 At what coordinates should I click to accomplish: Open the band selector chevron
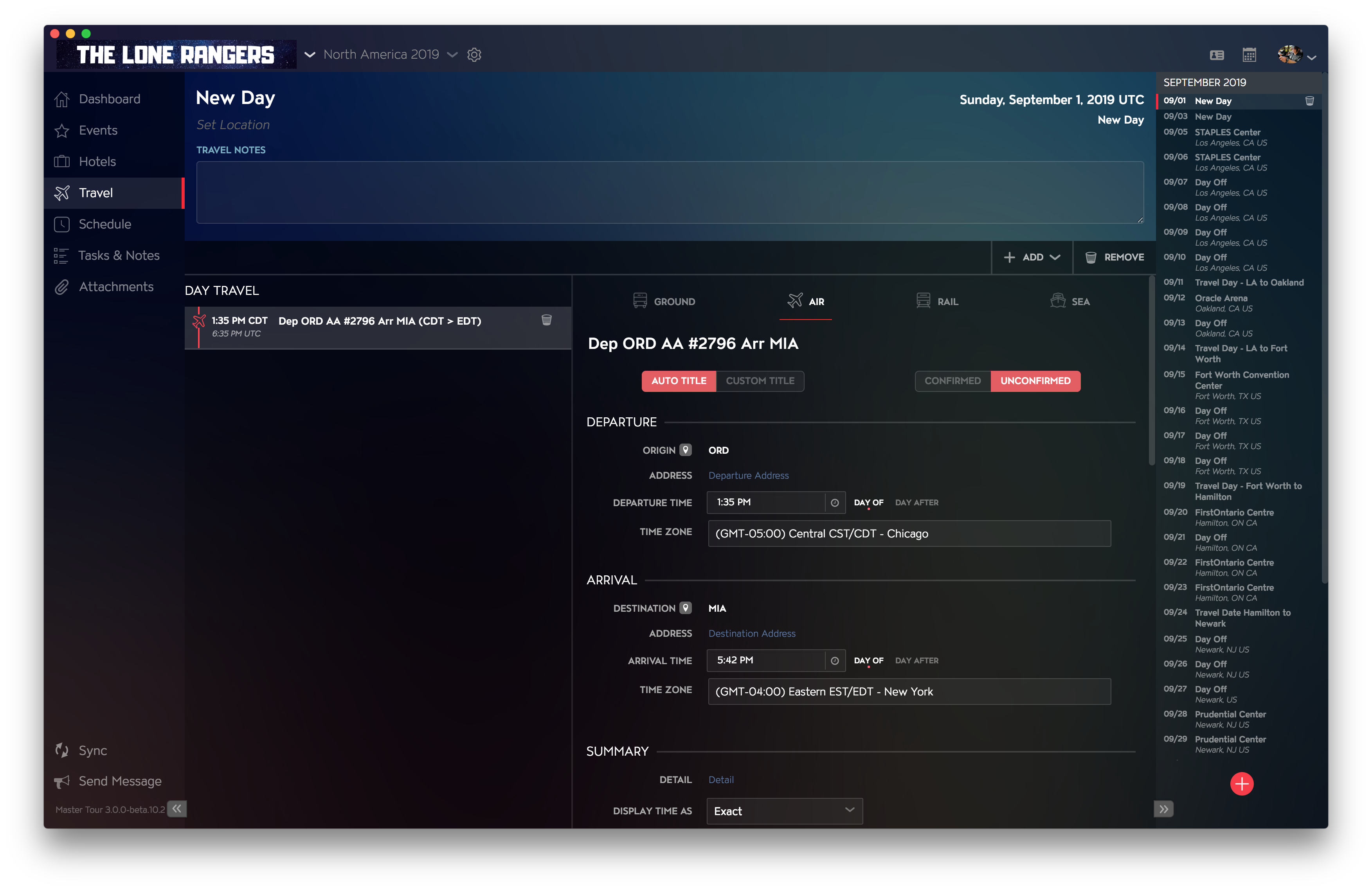pyautogui.click(x=310, y=55)
